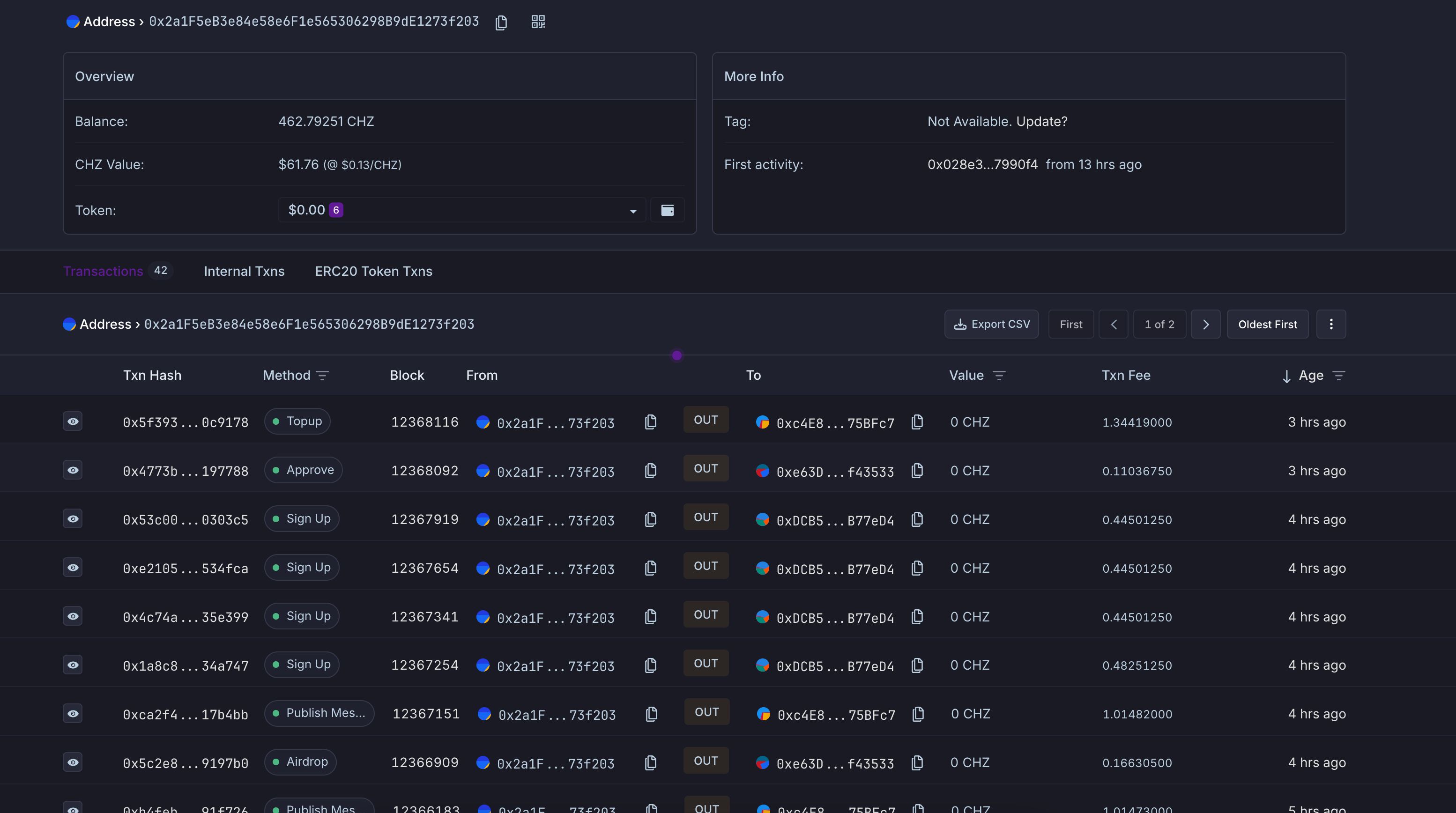The width and height of the screenshot is (1456, 813).
Task: Go to previous page with left chevron
Action: click(1114, 324)
